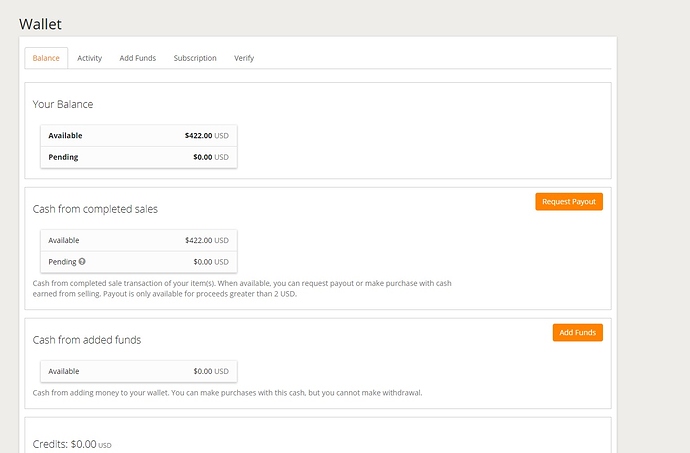Click the bold Pending label in Your Balance
The width and height of the screenshot is (690, 453).
[x=63, y=157]
